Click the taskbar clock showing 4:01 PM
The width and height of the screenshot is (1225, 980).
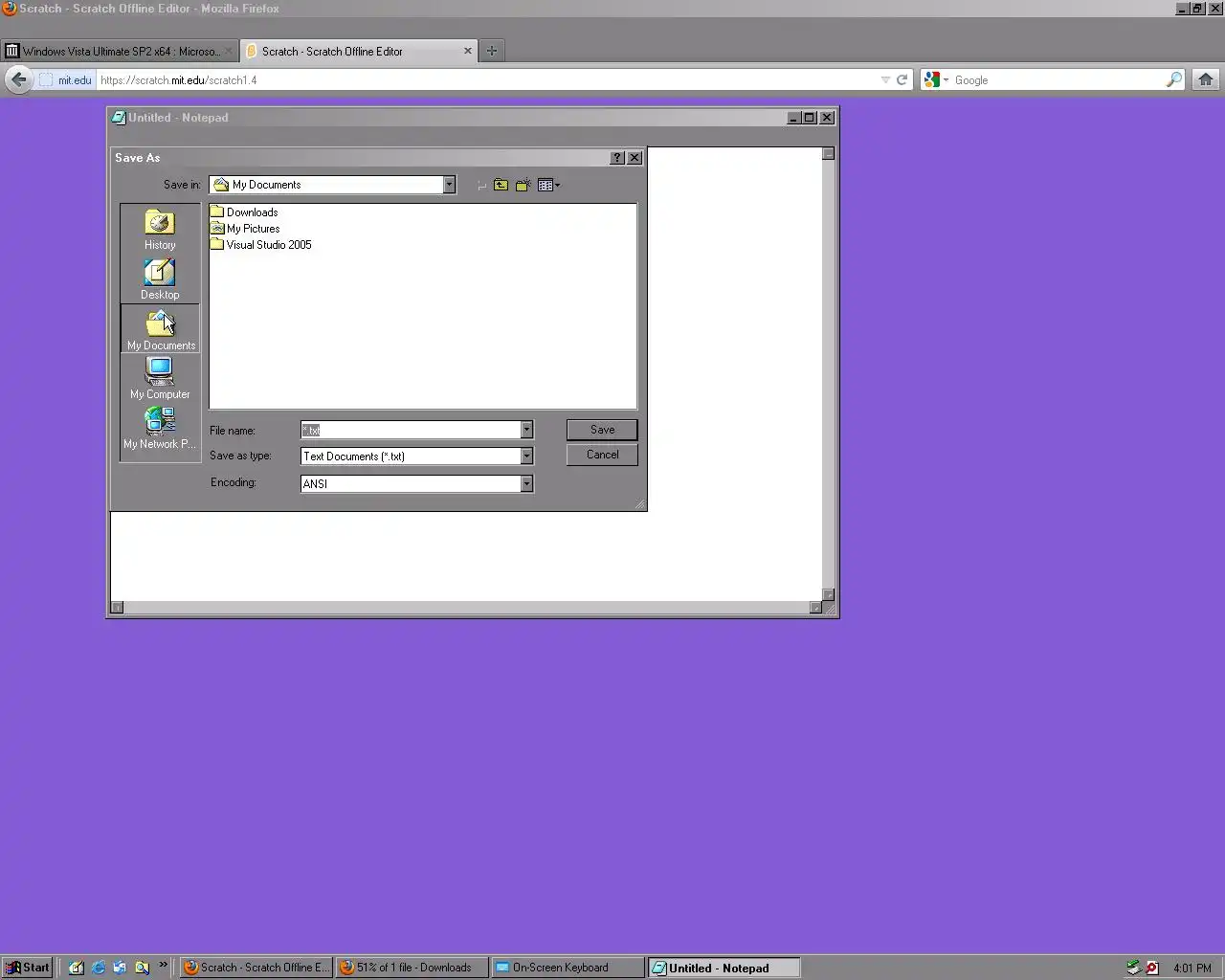coord(1192,969)
